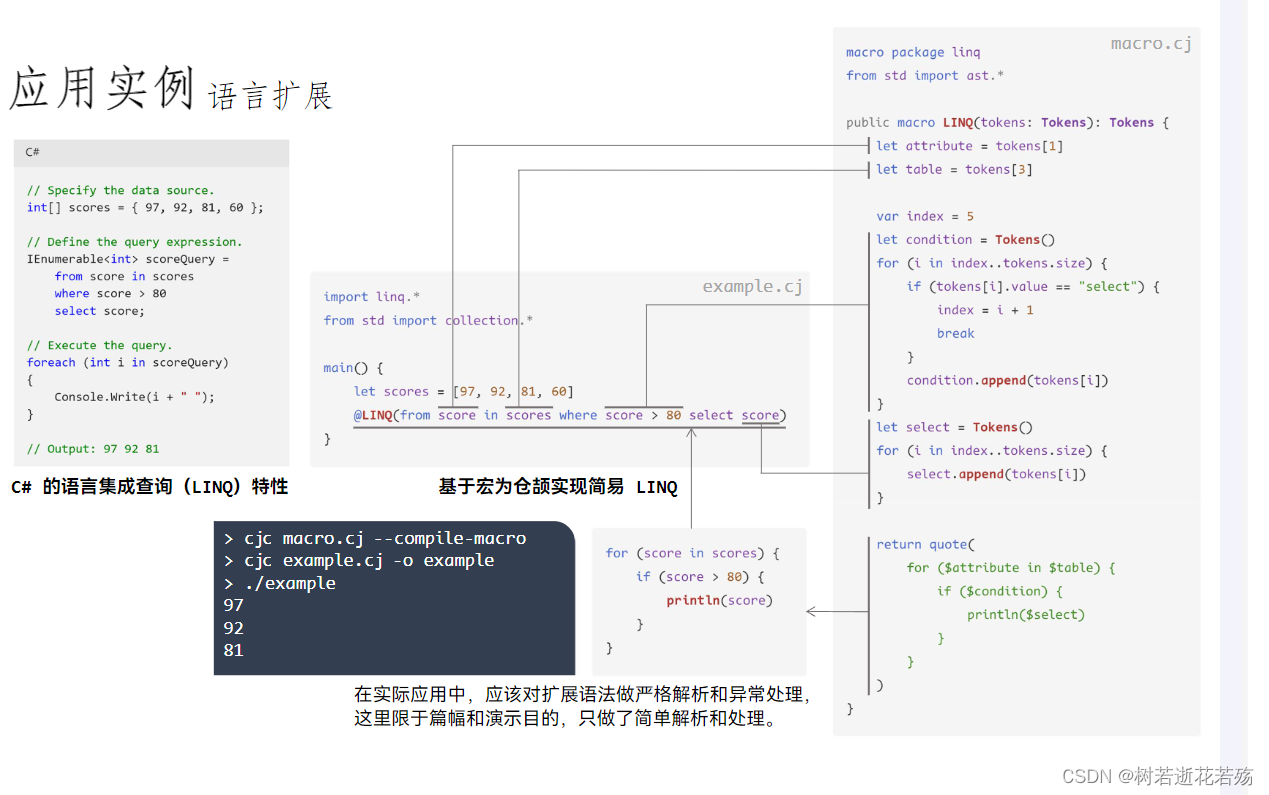Click the caption '基于宏为仓颉实现简易 LINQ'

558,487
